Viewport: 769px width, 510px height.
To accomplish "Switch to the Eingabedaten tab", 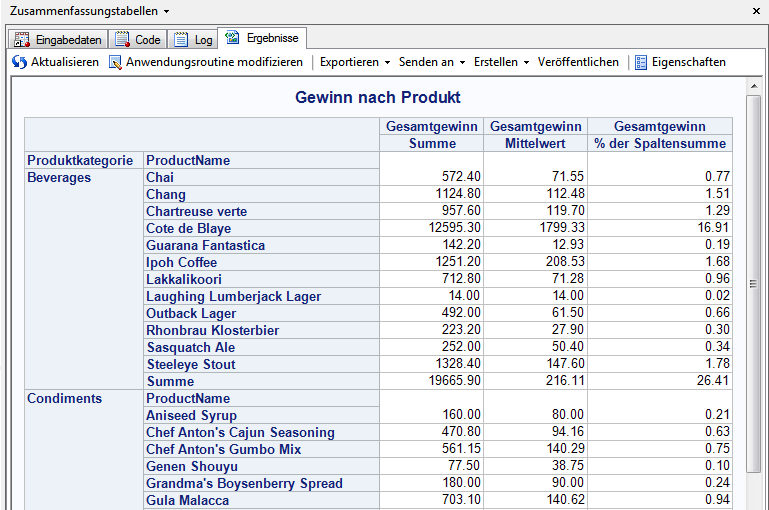I will click(58, 39).
